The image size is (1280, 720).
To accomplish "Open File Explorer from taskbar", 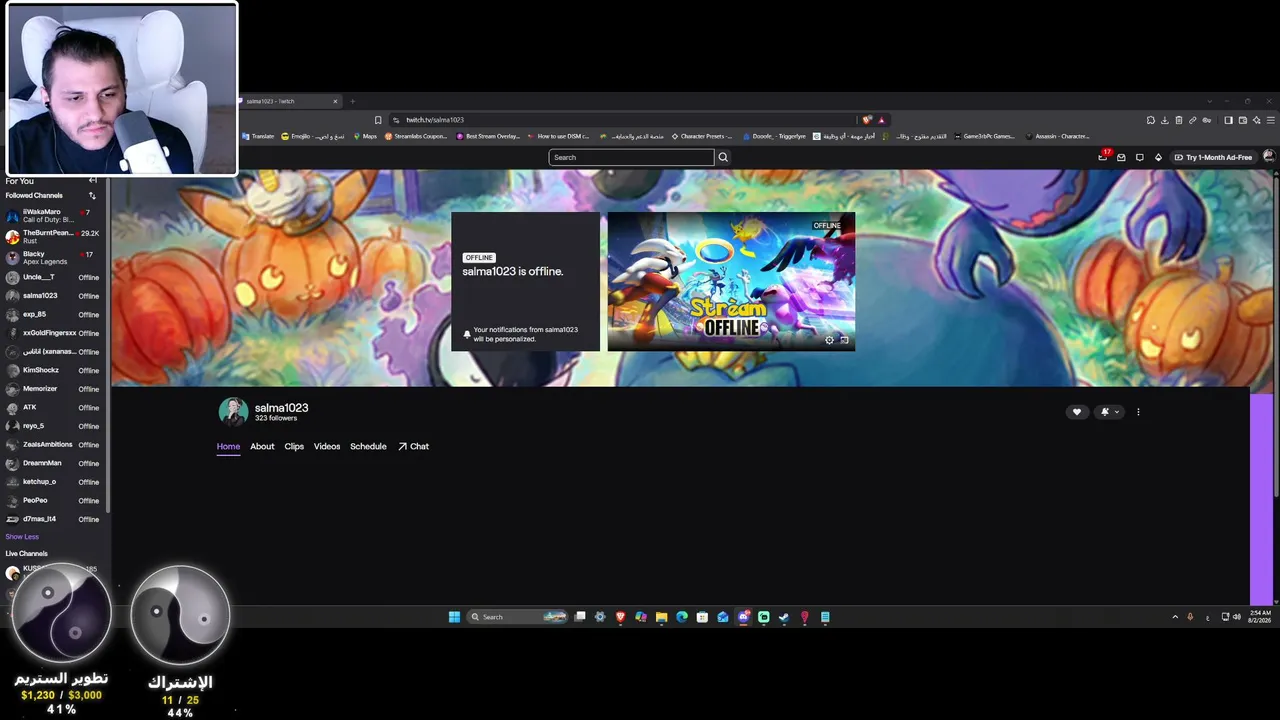I will coord(661,617).
